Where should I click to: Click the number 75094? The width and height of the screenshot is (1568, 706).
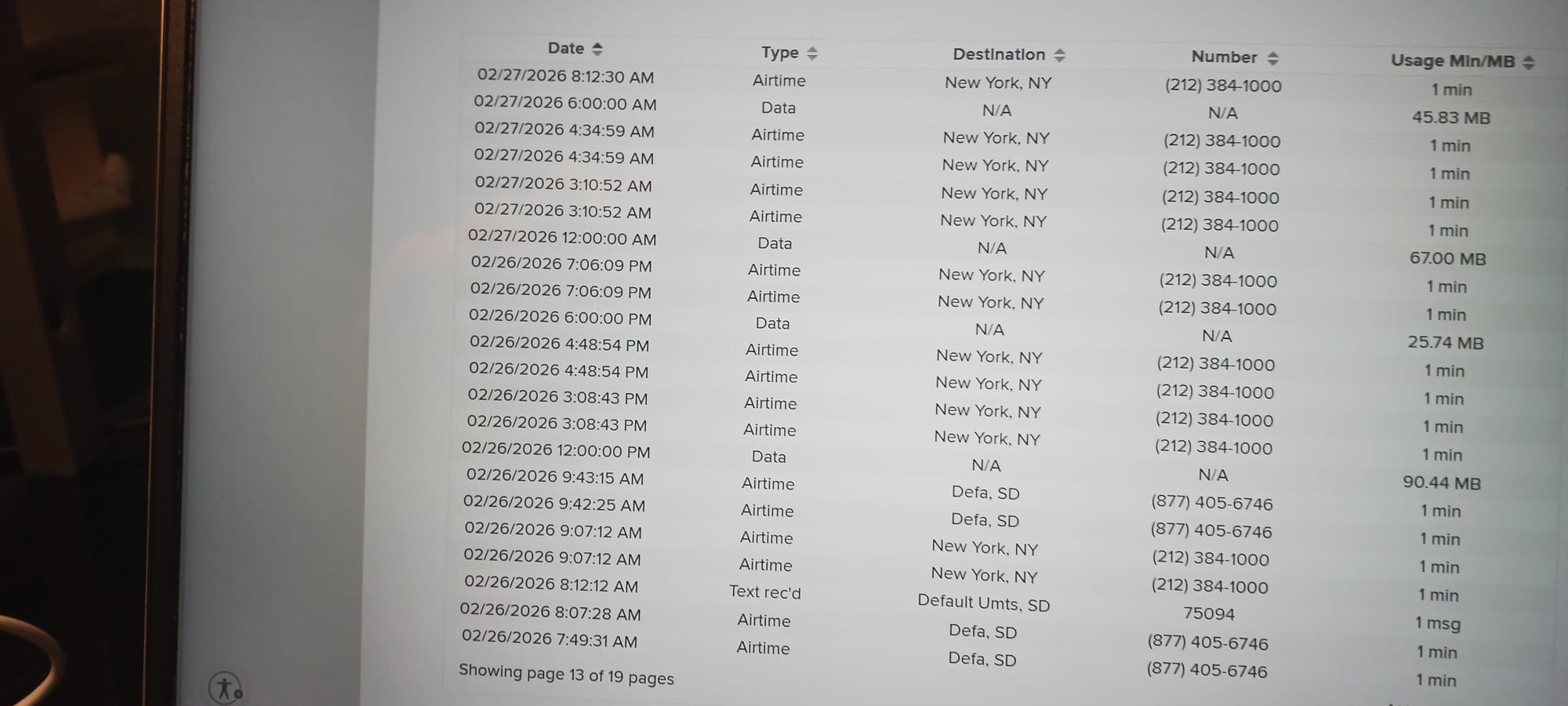pos(1208,613)
